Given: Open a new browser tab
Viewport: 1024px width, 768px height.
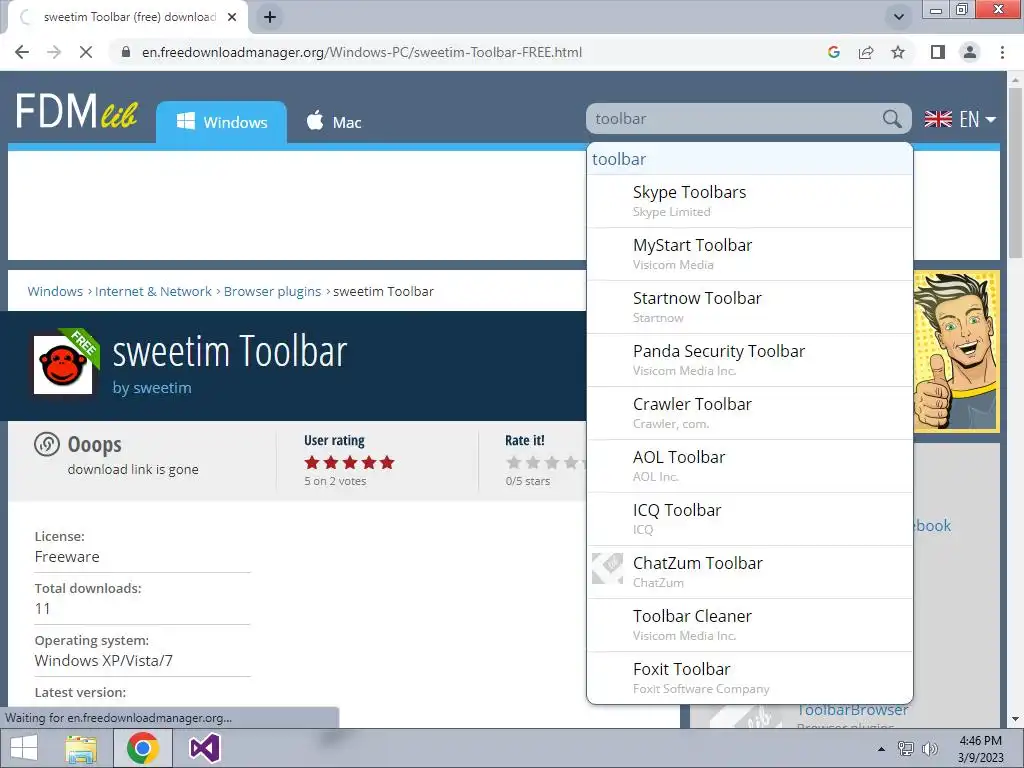Looking at the screenshot, I should (270, 17).
